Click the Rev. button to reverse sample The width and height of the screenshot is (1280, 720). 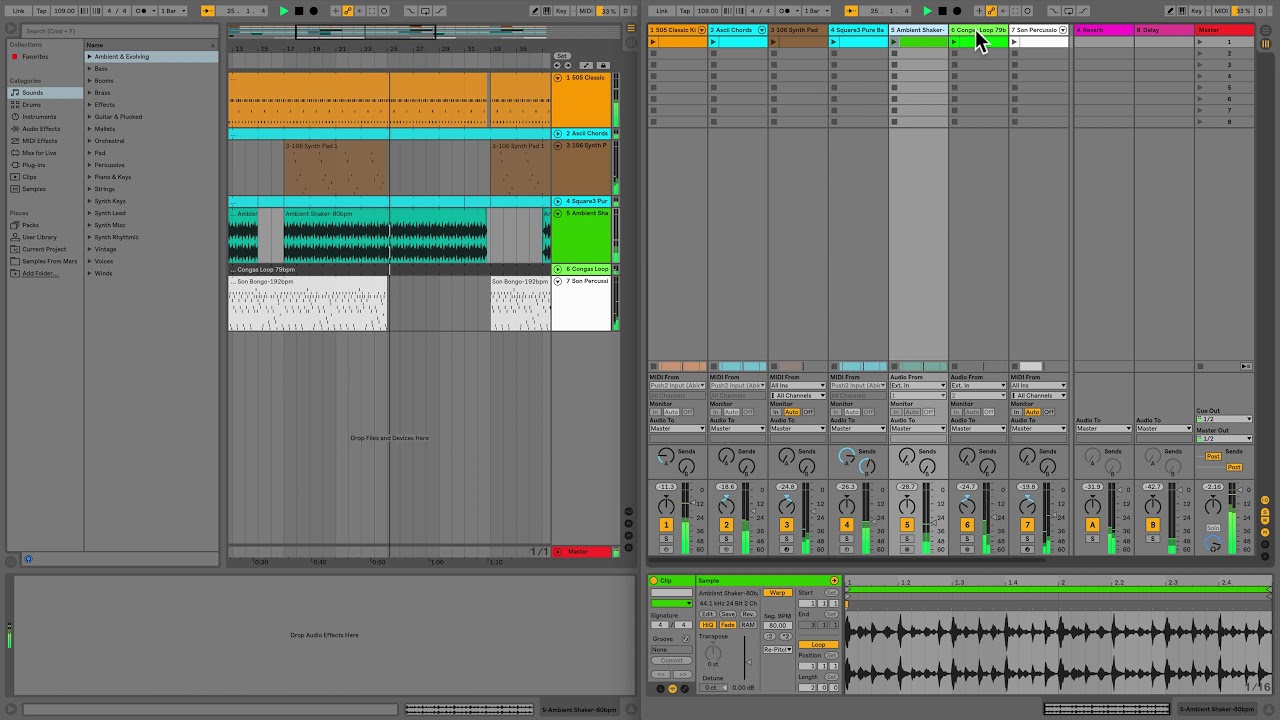pos(748,614)
